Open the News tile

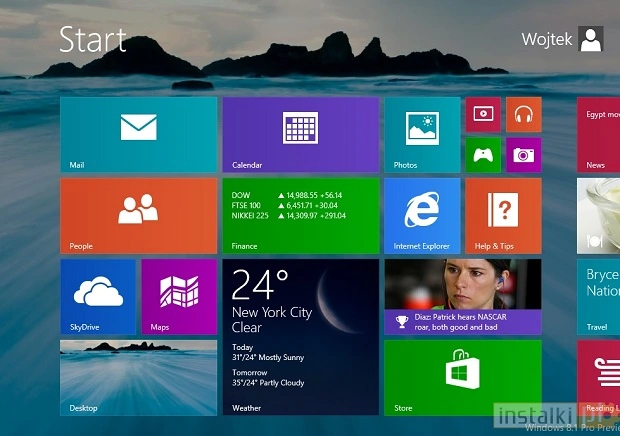[x=598, y=135]
